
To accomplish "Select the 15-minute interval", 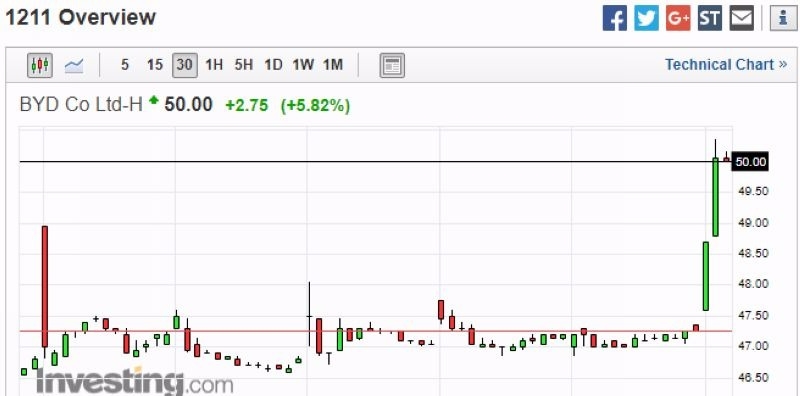I will [x=155, y=65].
